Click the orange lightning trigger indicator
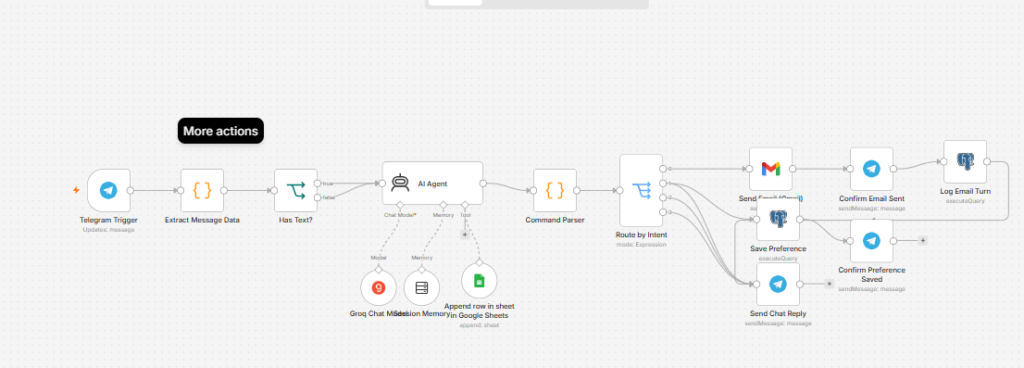The height and width of the screenshot is (368, 1024). click(76, 191)
